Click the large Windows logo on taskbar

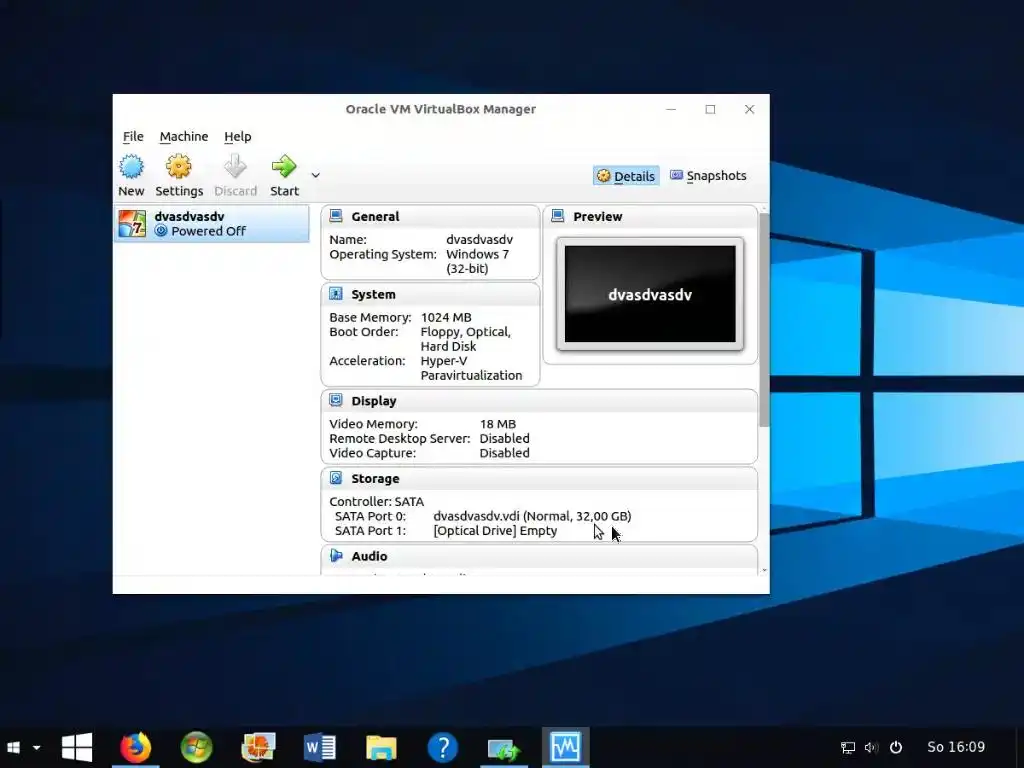click(76, 748)
